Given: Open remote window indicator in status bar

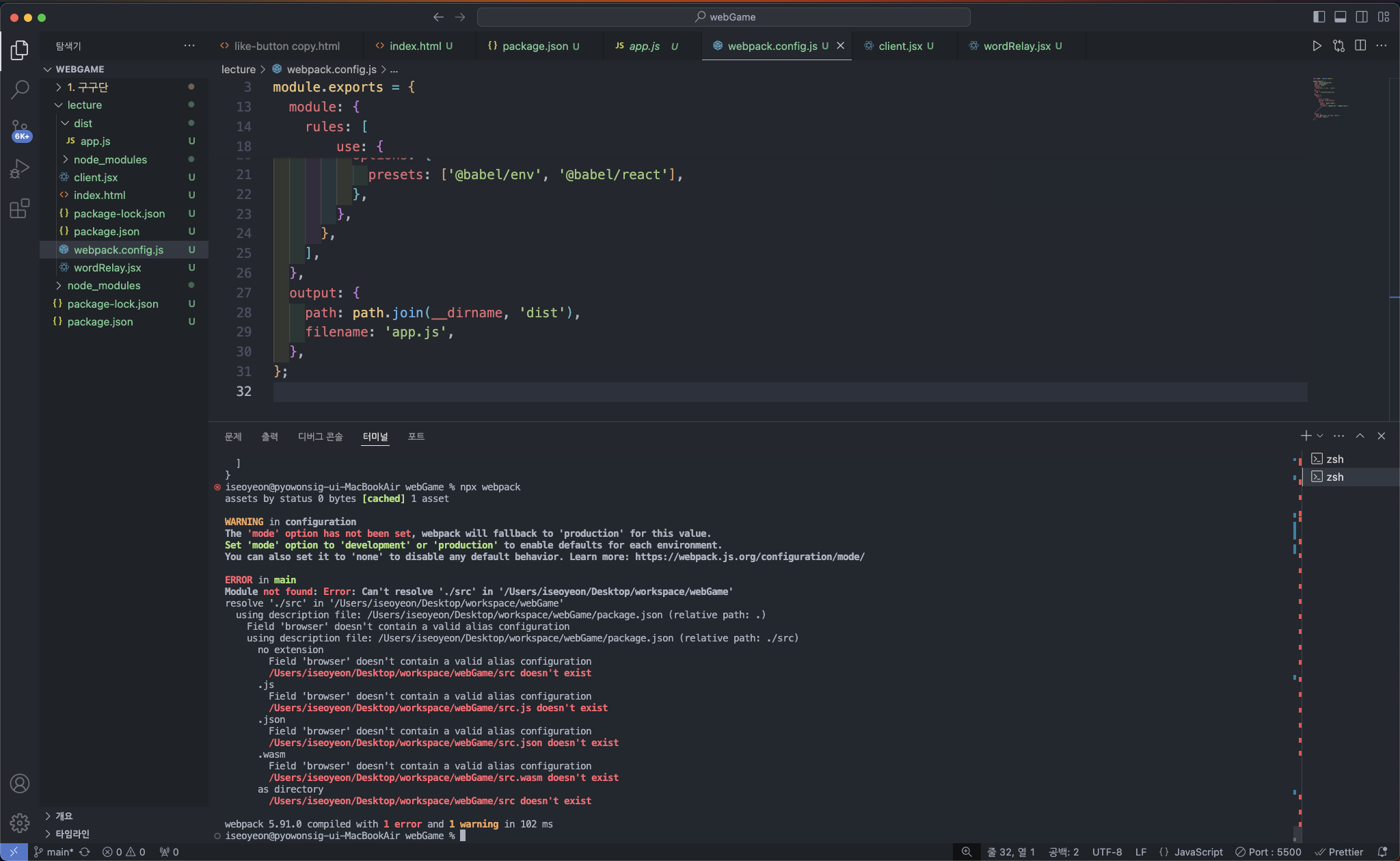Looking at the screenshot, I should (14, 852).
